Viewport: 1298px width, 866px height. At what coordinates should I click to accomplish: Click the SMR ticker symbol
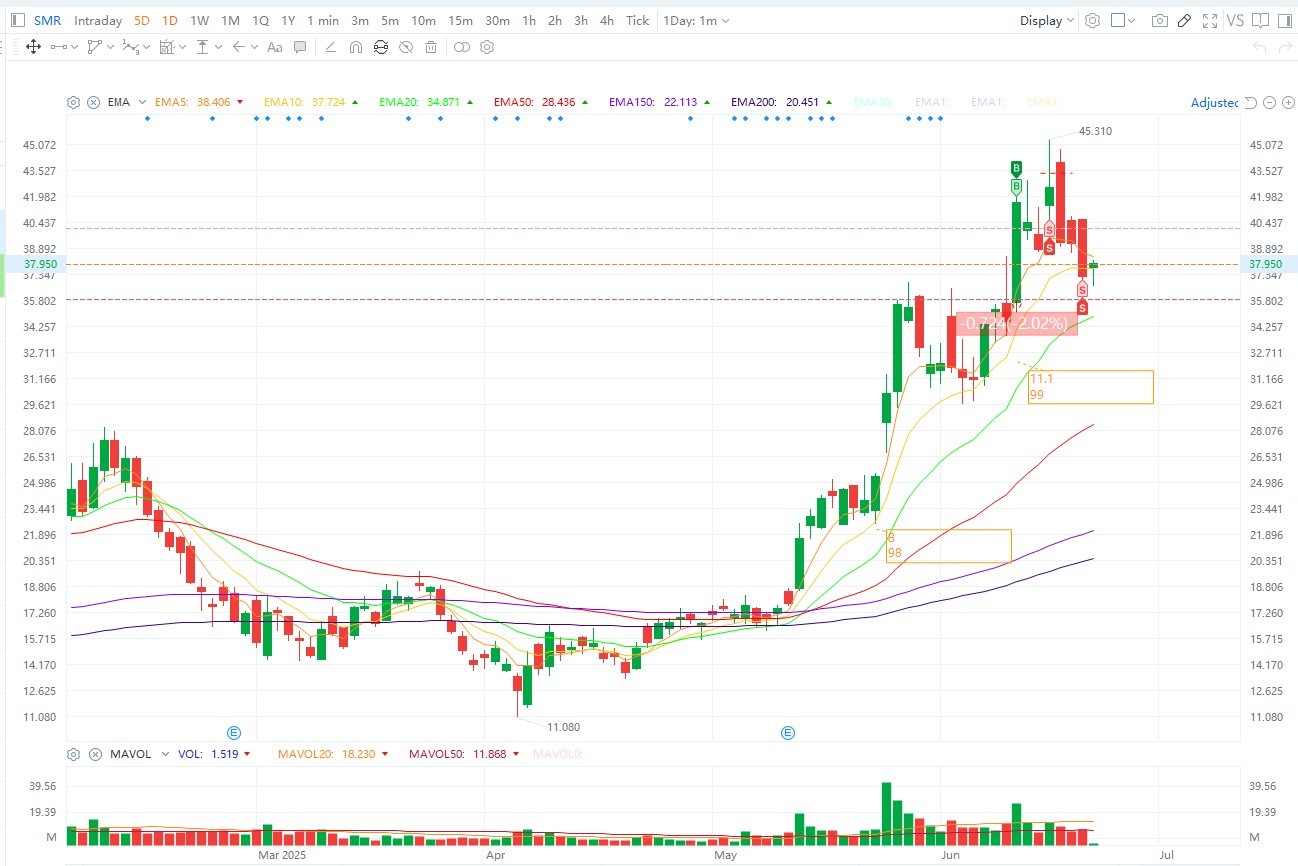point(47,20)
